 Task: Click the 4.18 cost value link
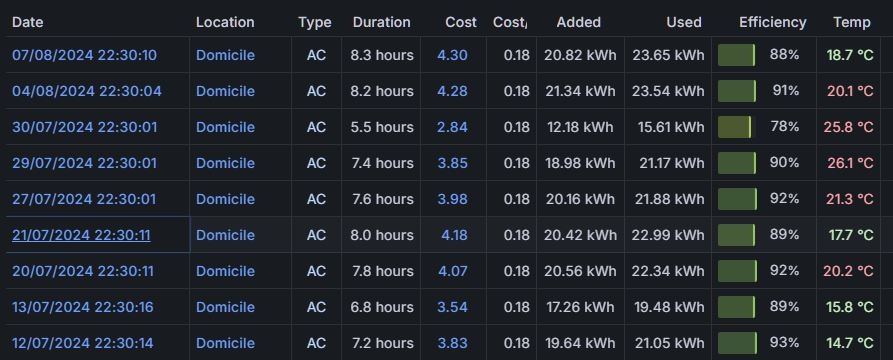454,235
